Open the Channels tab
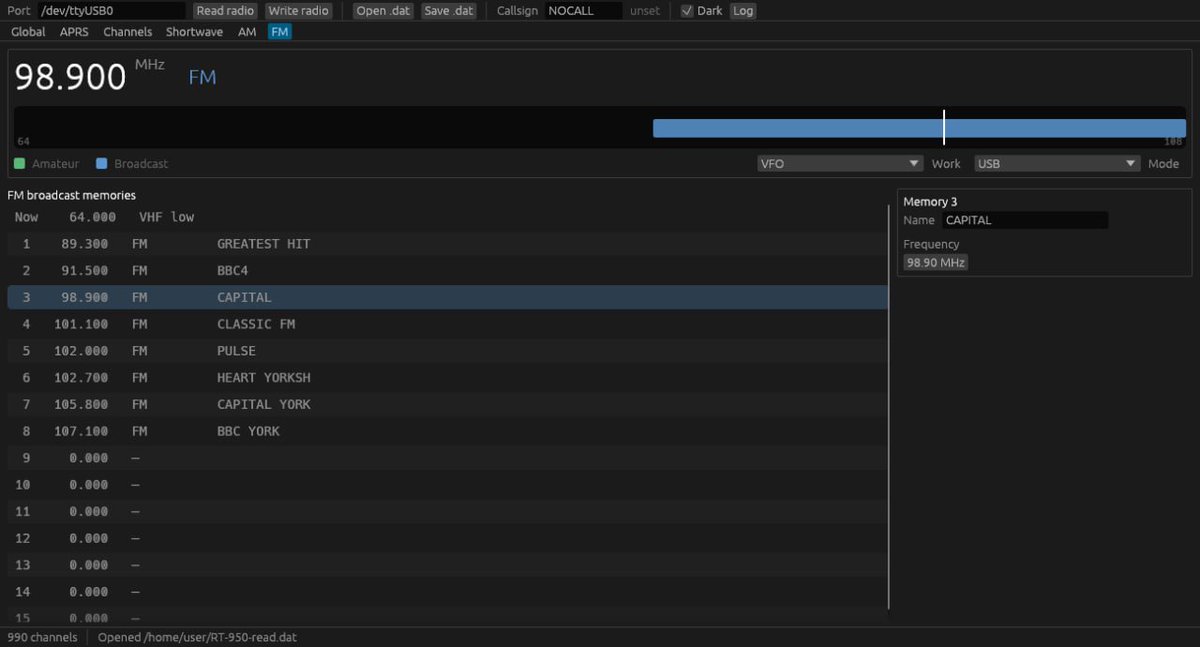 click(128, 32)
